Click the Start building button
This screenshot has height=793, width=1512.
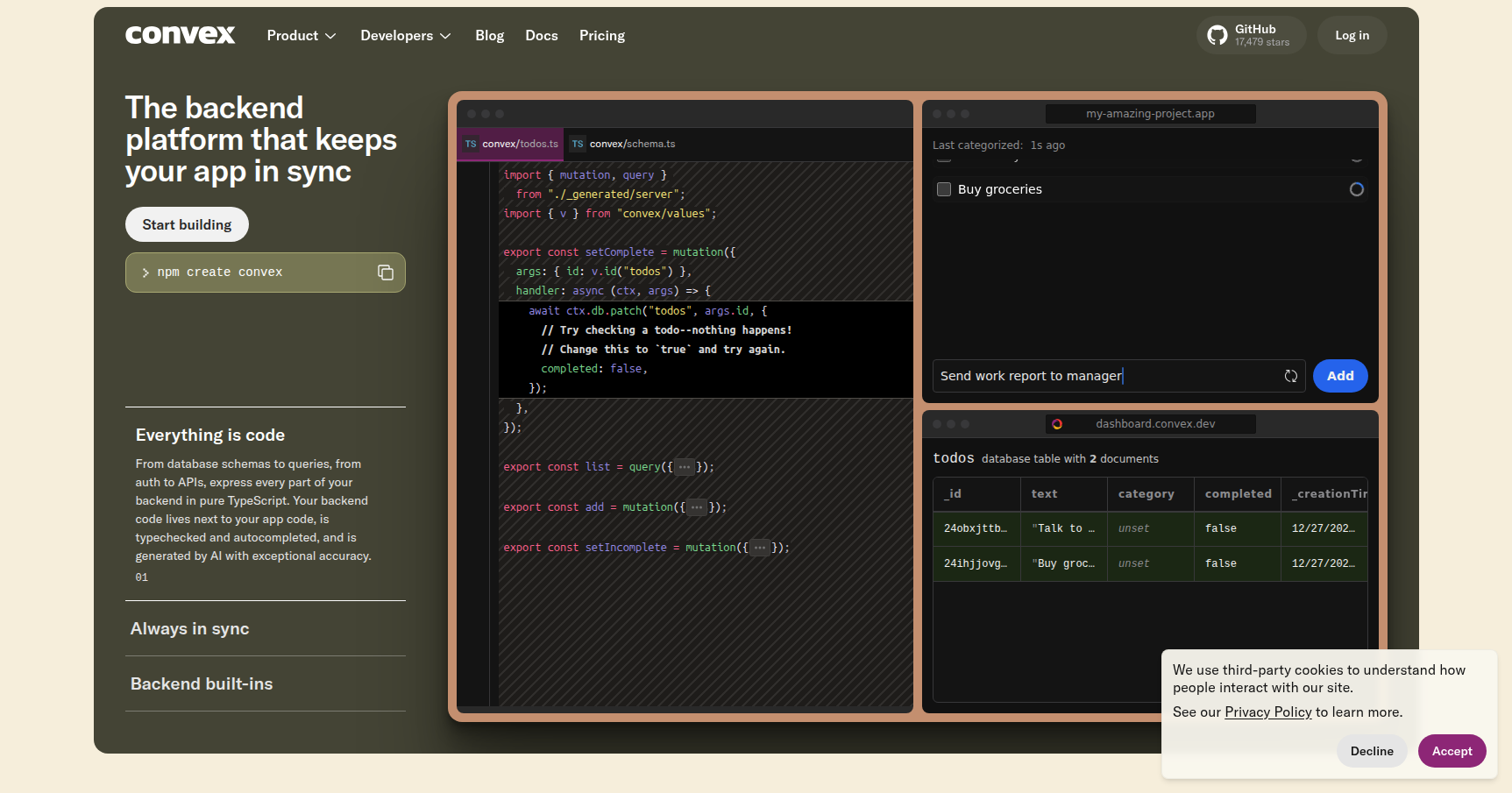tap(186, 224)
